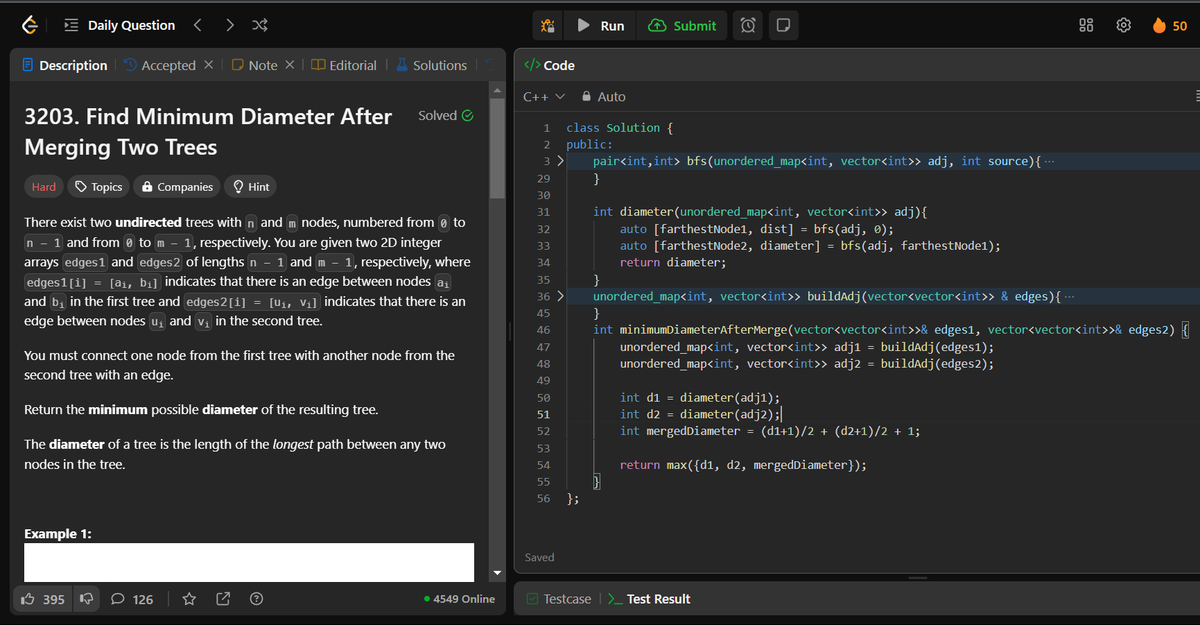1200x625 pixels.
Task: Open the settings gear
Action: tap(1123, 26)
